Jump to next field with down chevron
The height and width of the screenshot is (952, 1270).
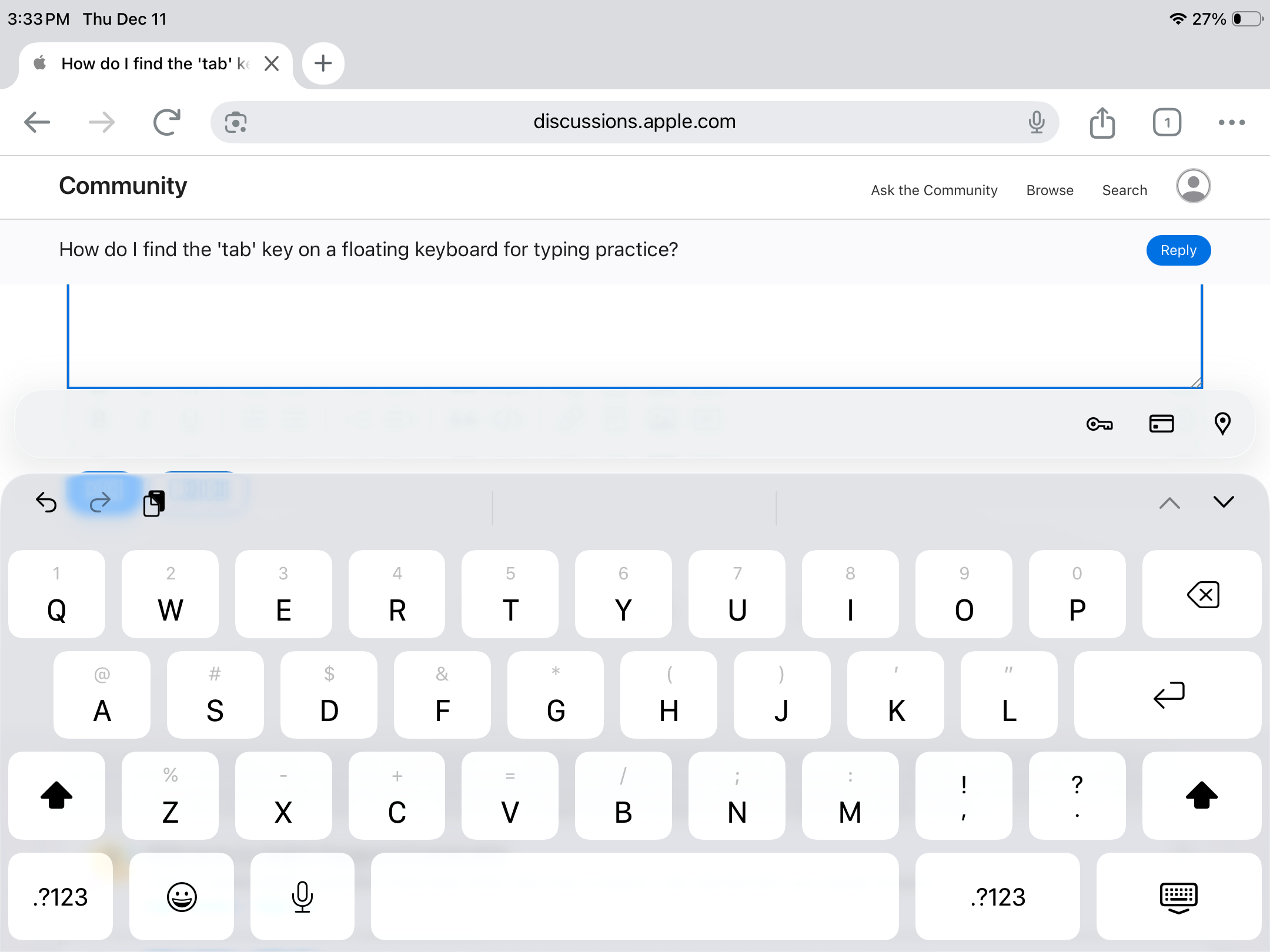[1224, 502]
